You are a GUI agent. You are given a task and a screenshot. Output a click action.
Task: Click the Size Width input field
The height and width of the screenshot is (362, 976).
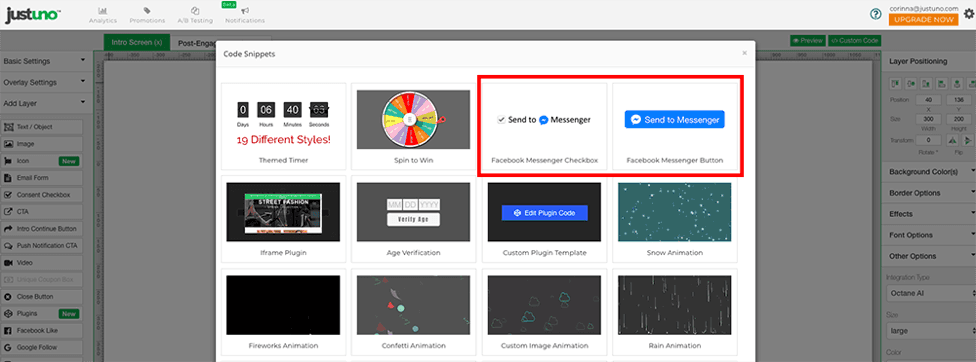click(x=928, y=120)
